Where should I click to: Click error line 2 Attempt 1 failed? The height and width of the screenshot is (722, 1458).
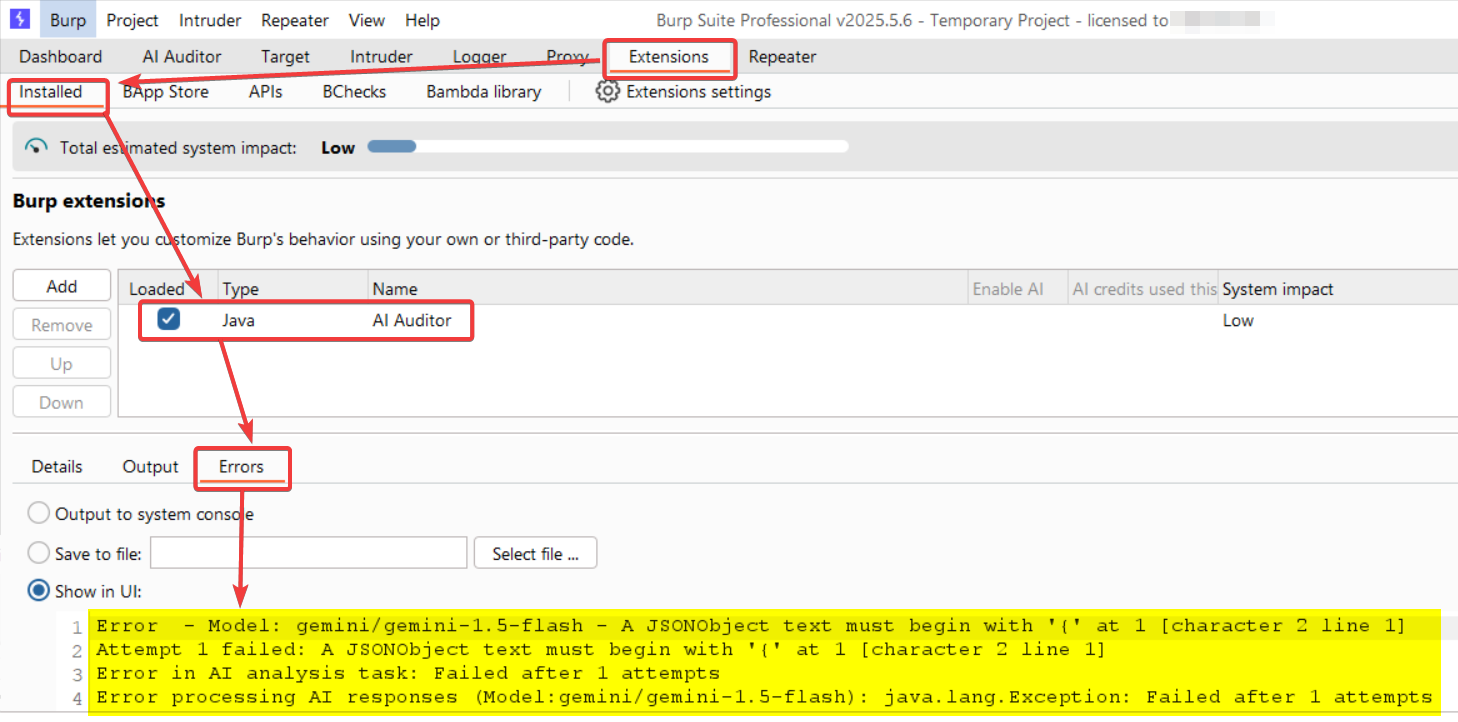click(601, 650)
